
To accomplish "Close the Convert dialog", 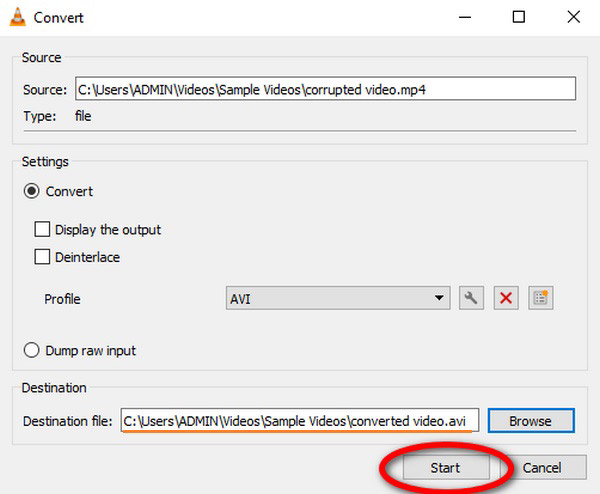I will [574, 17].
